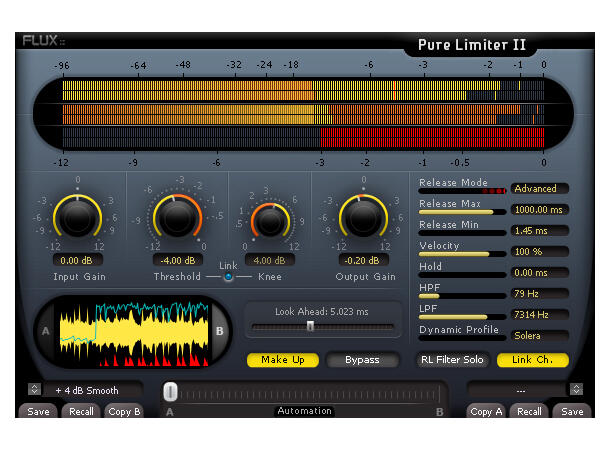Open the Dynamic Profile Solera selector
The height and width of the screenshot is (450, 610).
coord(540,335)
